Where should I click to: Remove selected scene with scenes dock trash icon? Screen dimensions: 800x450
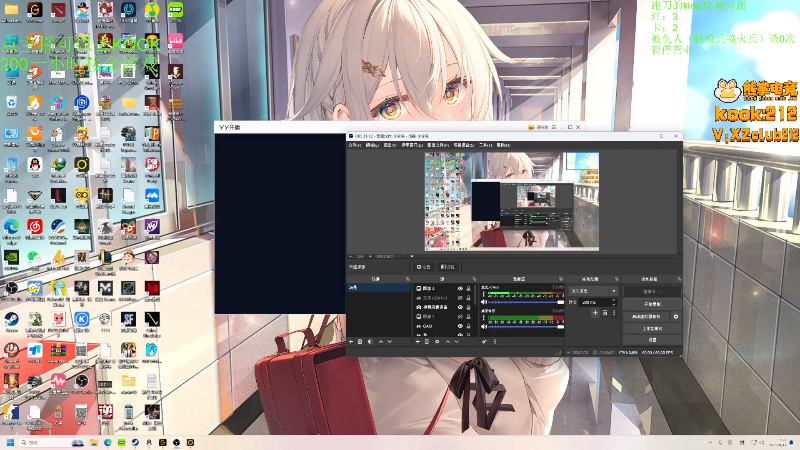pos(360,342)
